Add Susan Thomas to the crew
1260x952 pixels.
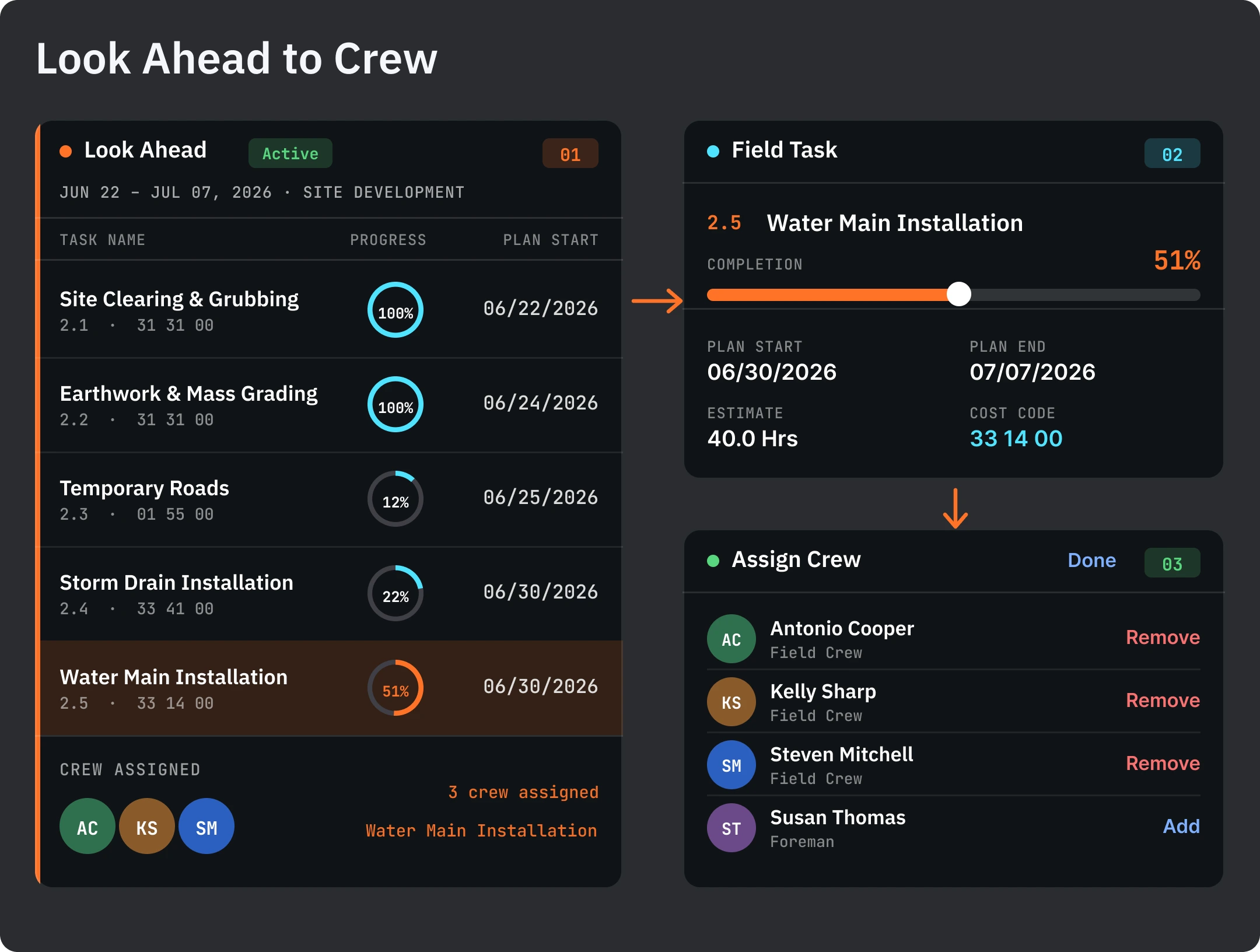[1181, 826]
